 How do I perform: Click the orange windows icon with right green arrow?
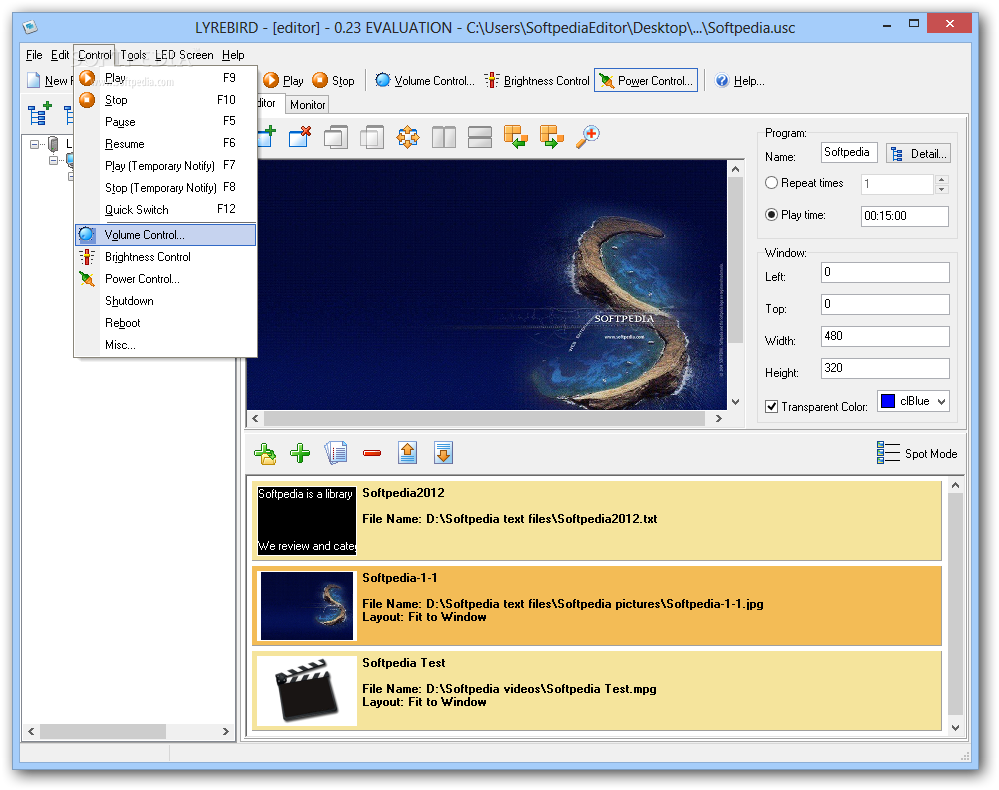(x=552, y=136)
